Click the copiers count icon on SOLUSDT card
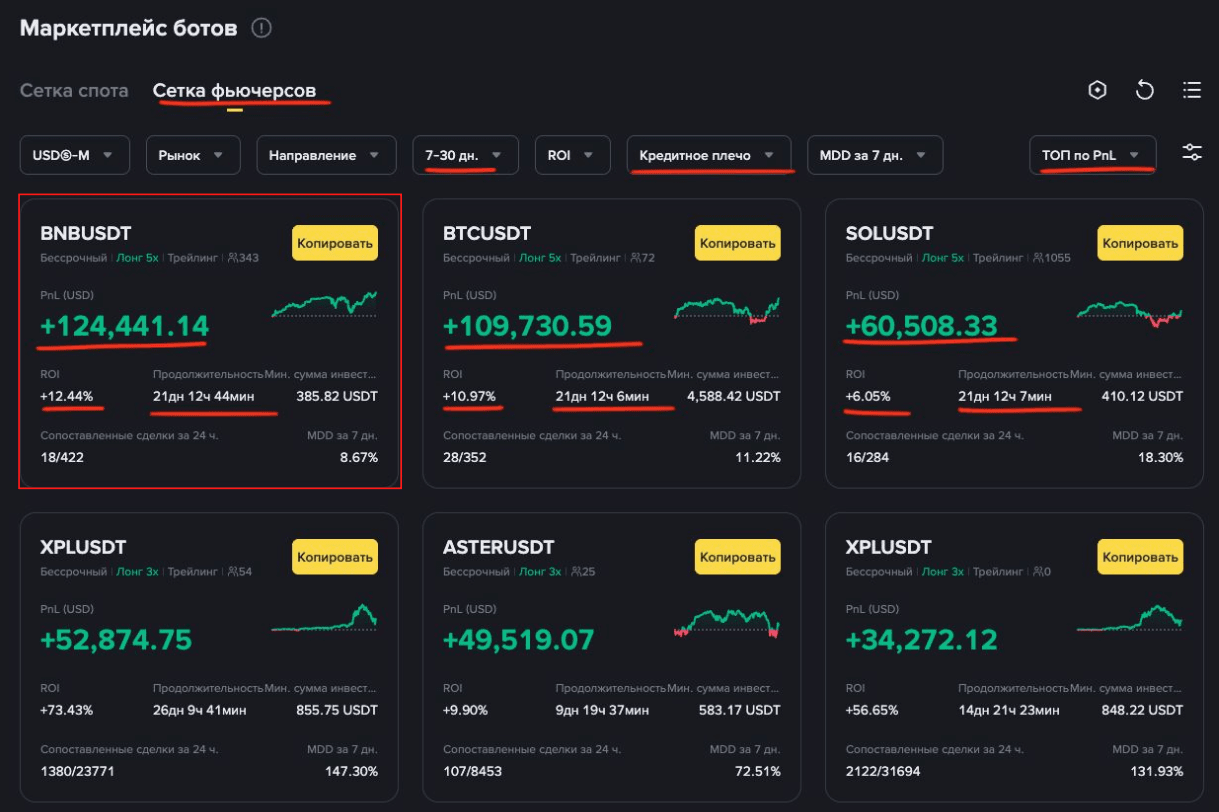 tap(1038, 258)
